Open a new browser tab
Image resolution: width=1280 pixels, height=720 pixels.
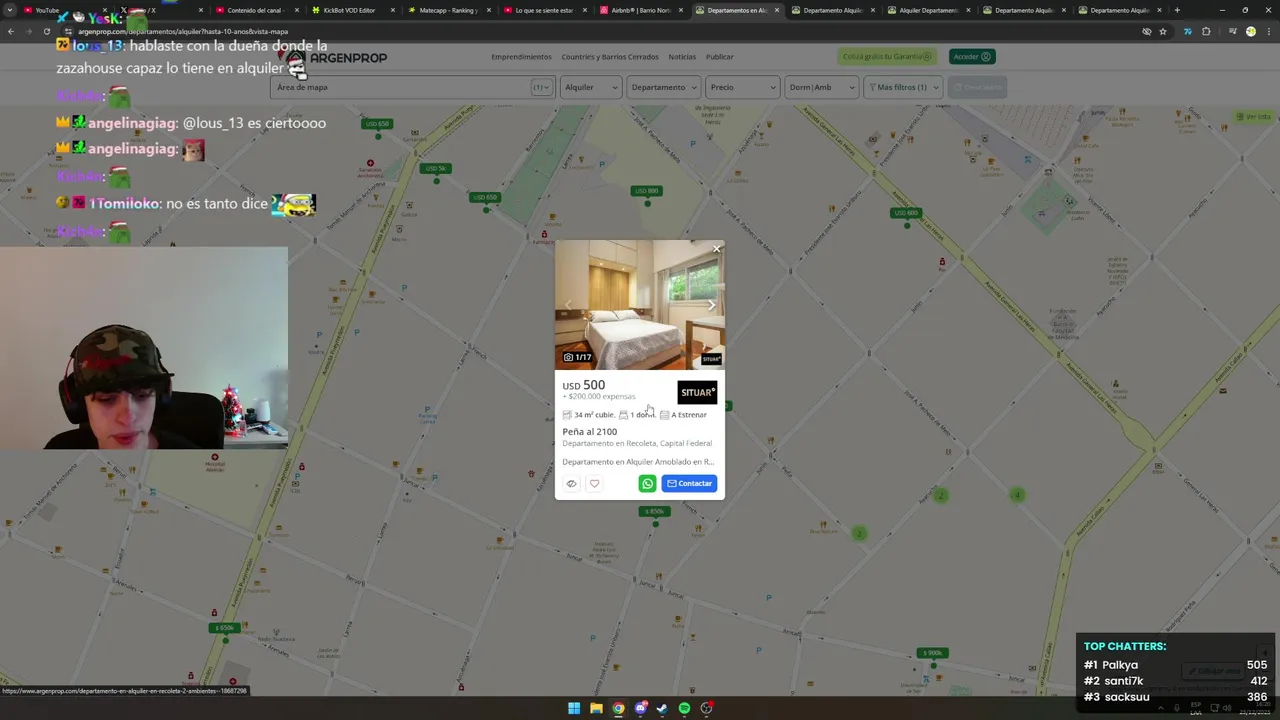coord(1177,10)
